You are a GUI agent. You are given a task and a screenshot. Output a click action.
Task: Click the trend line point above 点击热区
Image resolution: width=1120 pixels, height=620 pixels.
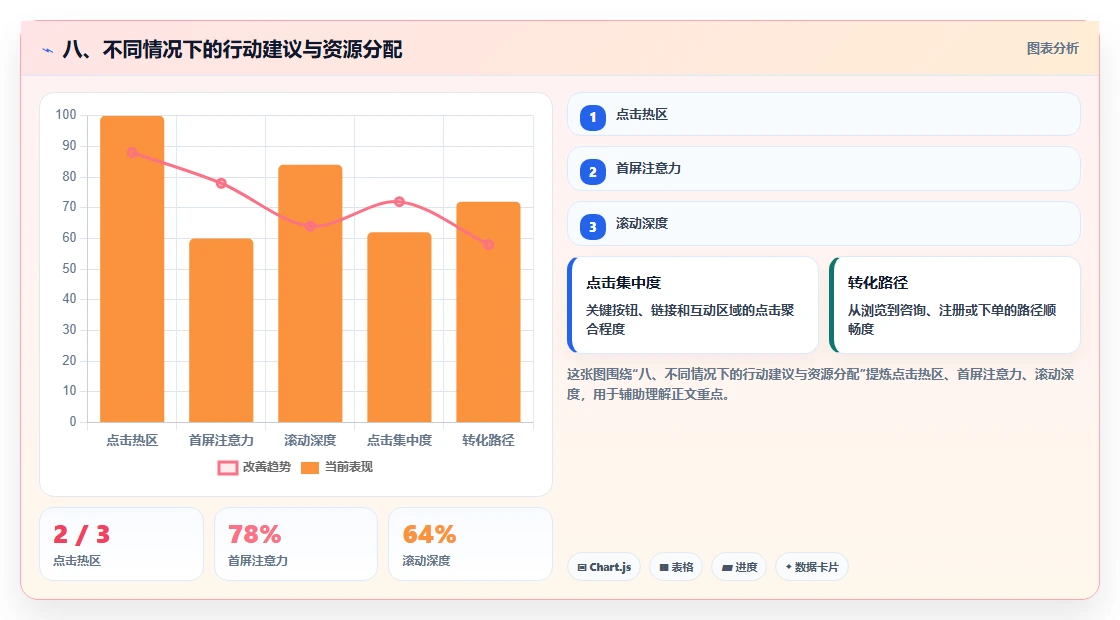[x=132, y=152]
